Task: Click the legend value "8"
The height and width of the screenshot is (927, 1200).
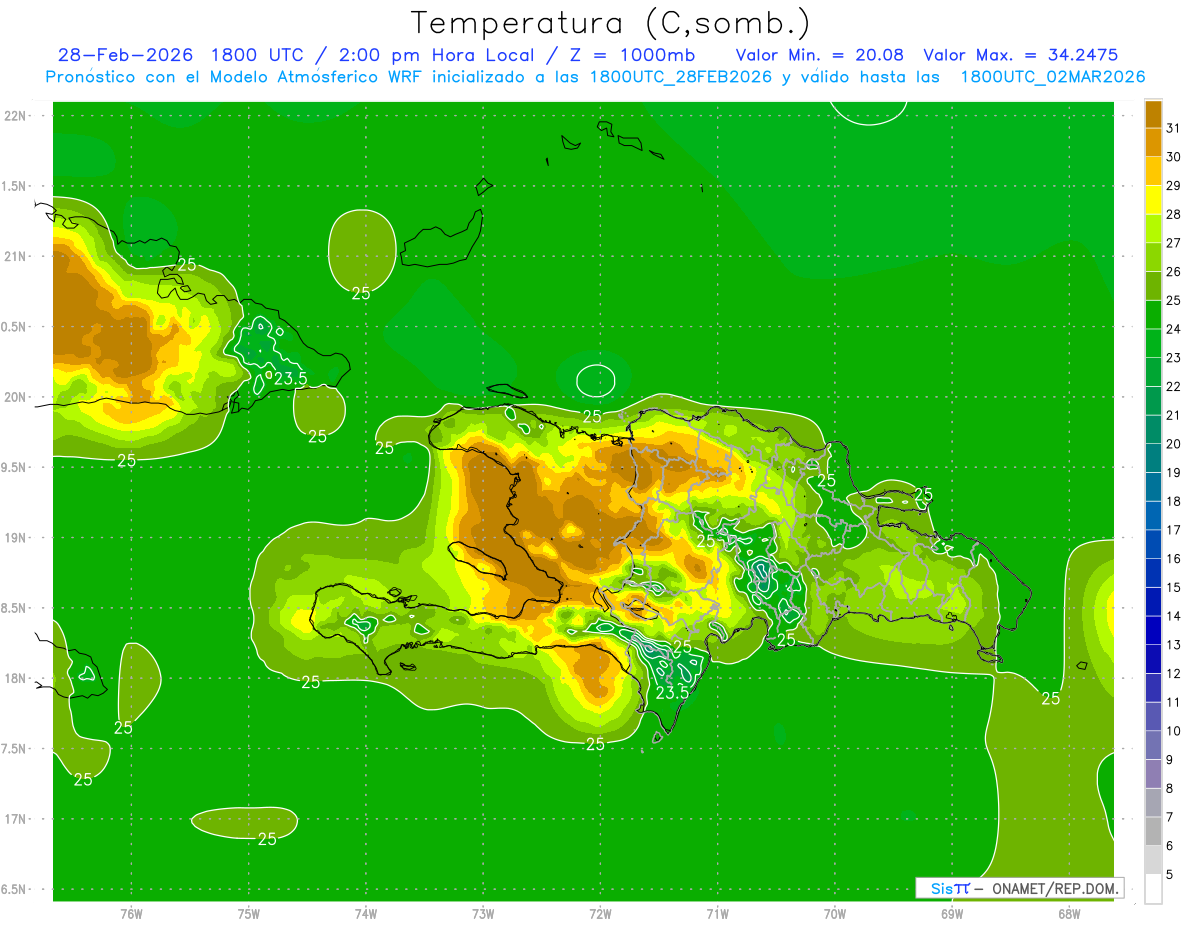Action: point(1170,788)
